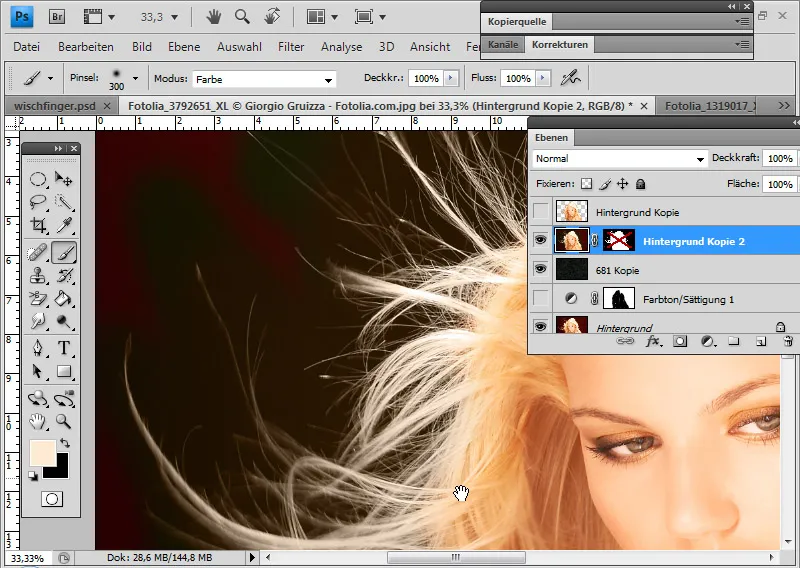
Task: Click the foreground color swatch
Action: (42, 453)
